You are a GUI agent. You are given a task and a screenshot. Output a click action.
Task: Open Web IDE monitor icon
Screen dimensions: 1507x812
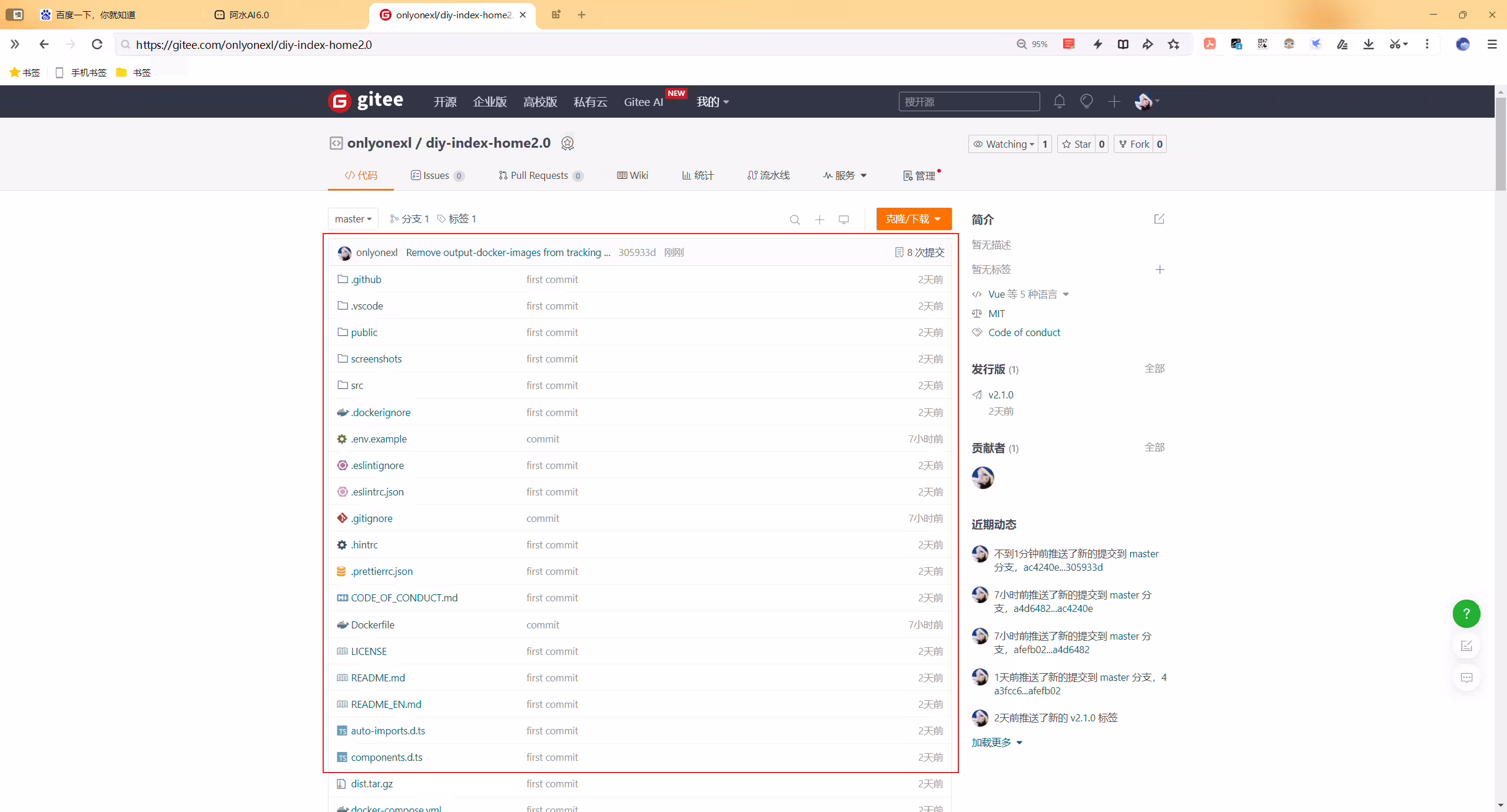844,219
